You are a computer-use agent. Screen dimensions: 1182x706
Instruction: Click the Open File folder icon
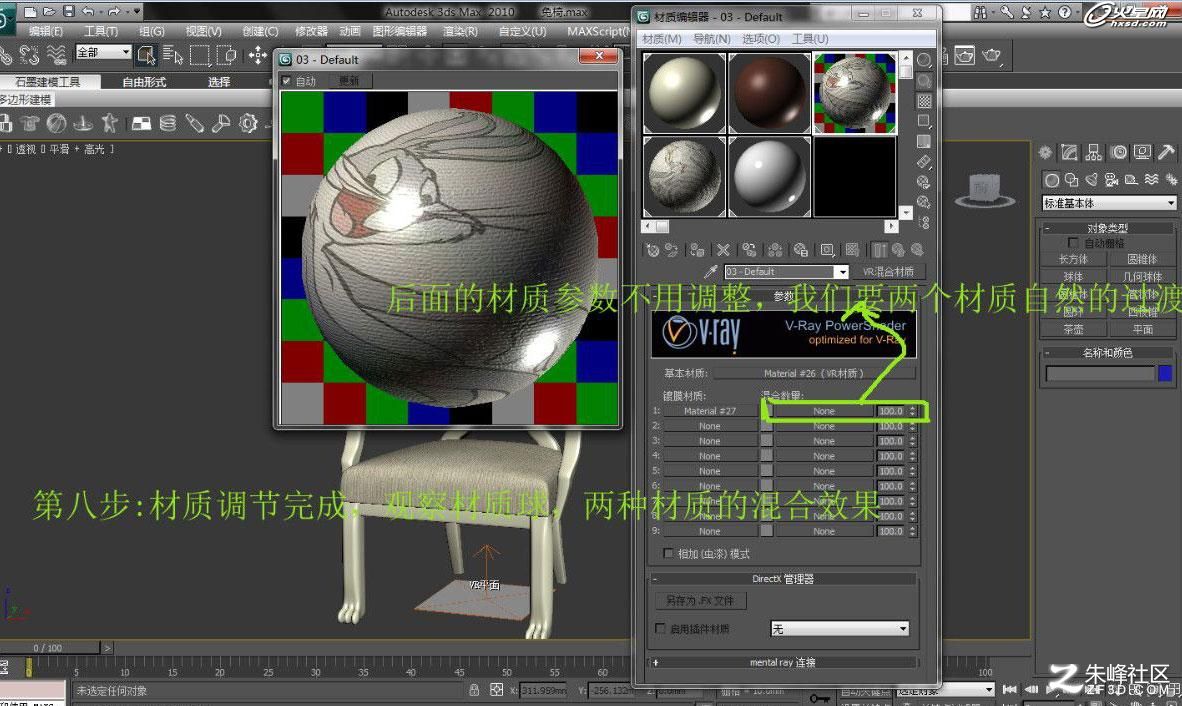click(x=49, y=11)
